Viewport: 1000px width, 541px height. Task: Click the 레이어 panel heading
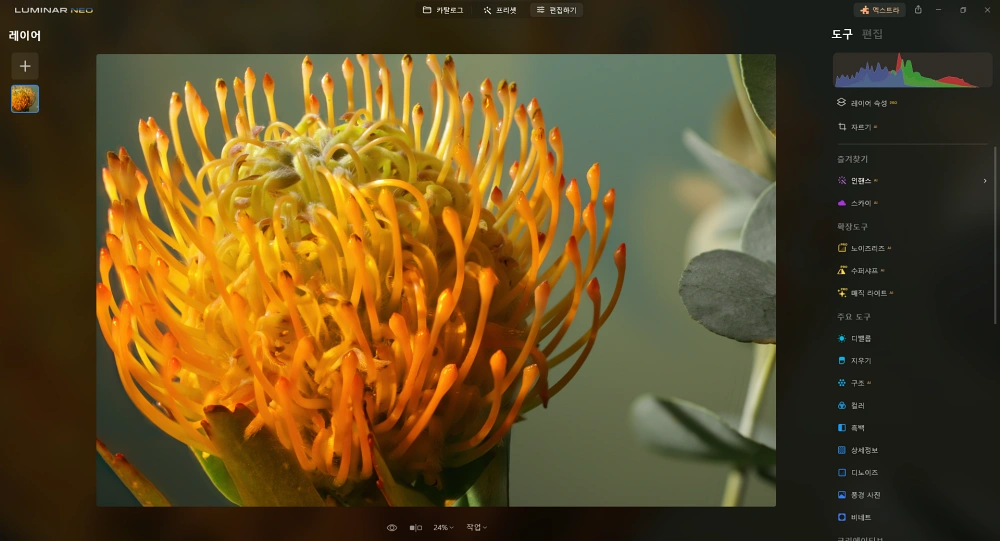point(24,36)
